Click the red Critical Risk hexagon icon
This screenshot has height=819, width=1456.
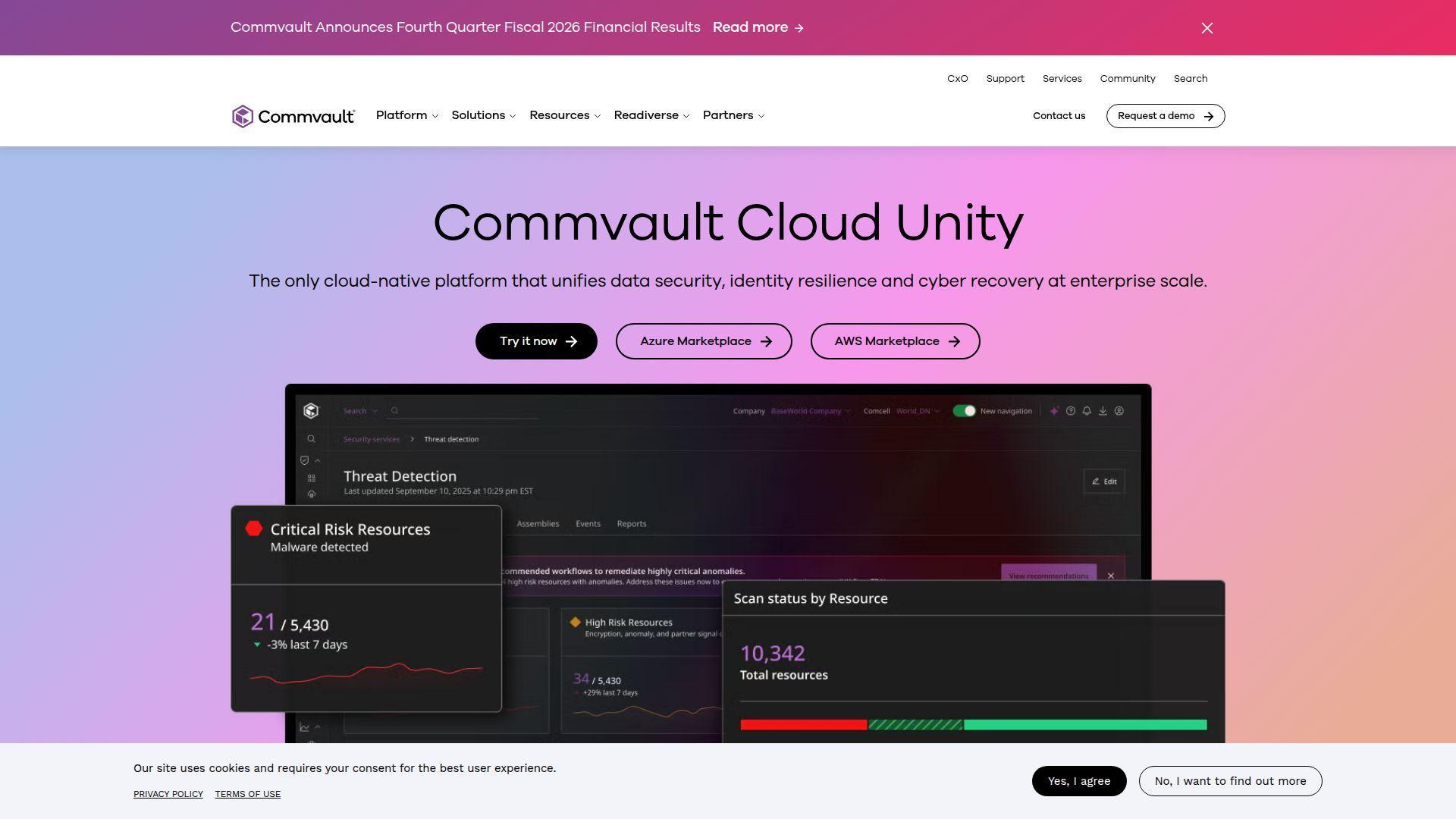(254, 529)
